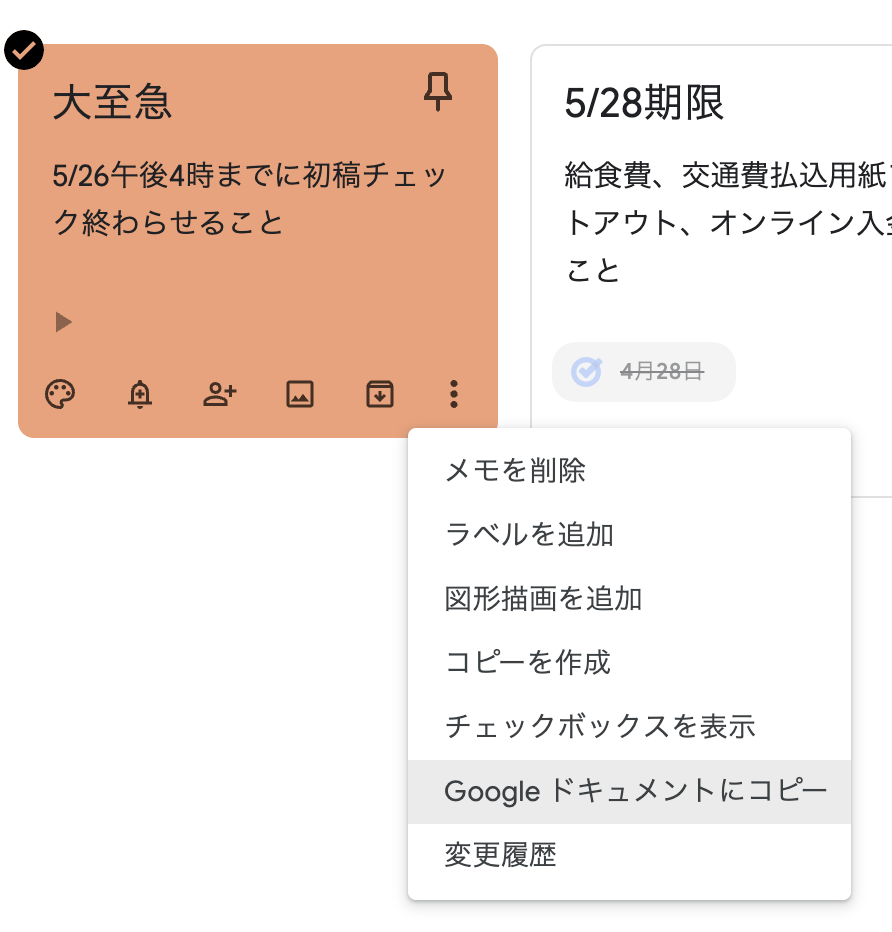Viewport: 892px width, 932px height.
Task: Click the note body text about 初稿チェック
Action: [248, 199]
